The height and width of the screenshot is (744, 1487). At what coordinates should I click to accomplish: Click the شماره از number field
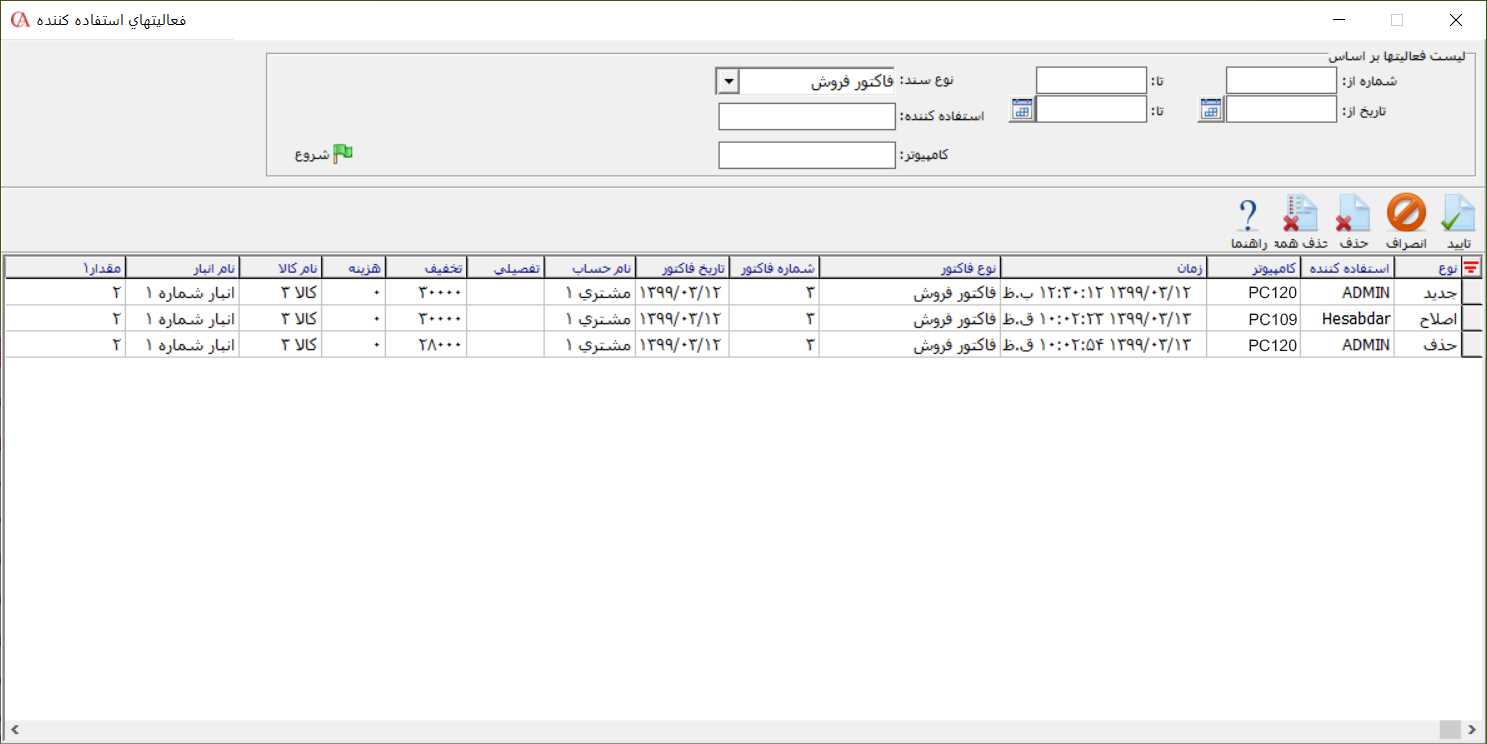1280,80
